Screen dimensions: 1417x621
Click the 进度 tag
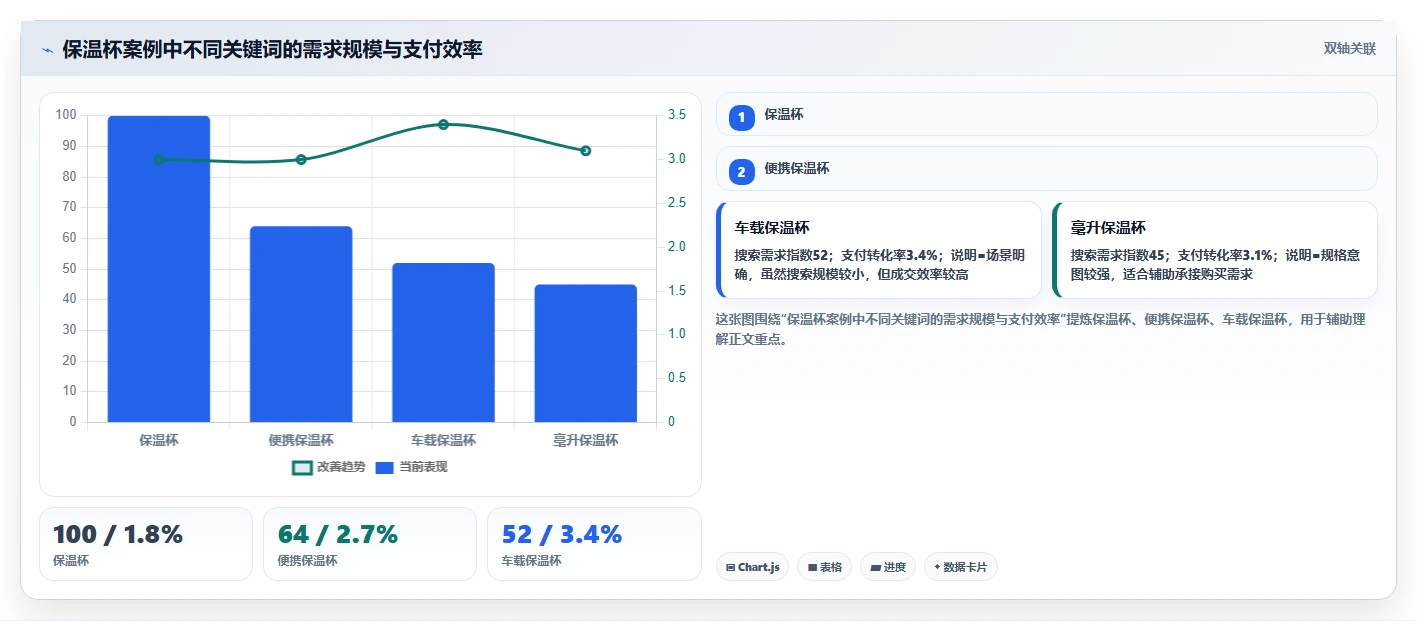888,567
